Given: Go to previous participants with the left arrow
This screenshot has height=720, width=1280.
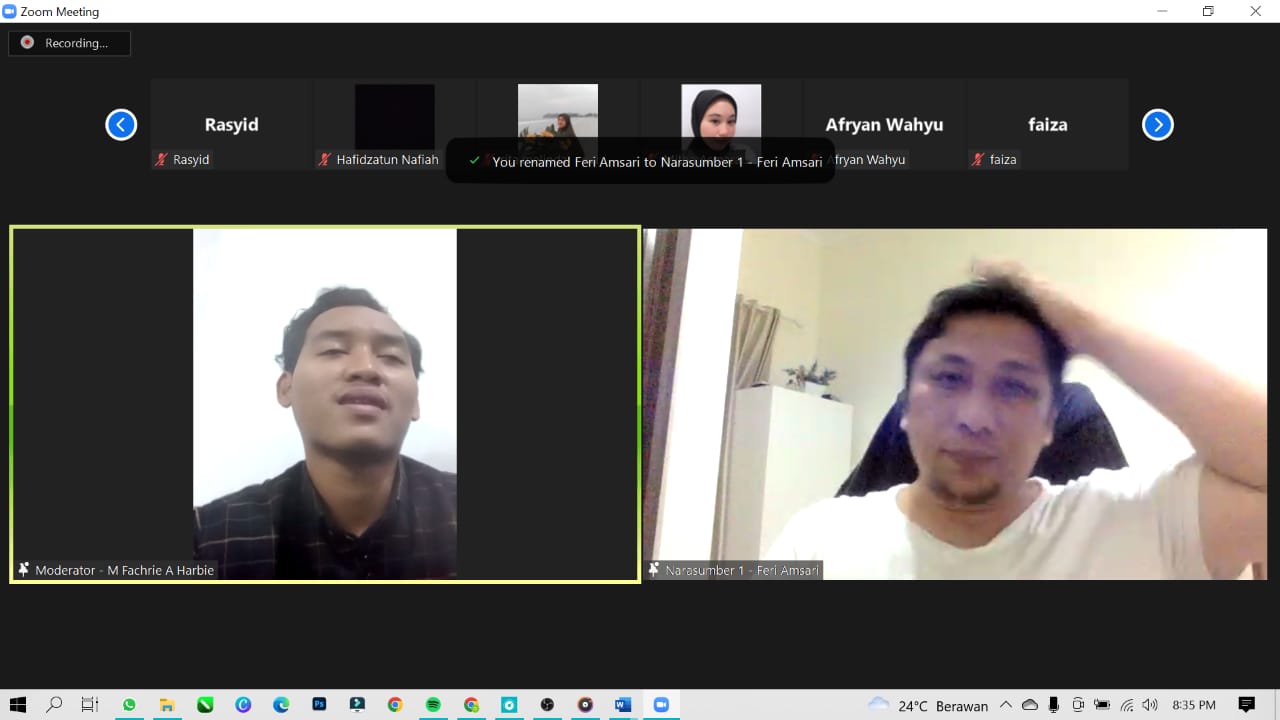Looking at the screenshot, I should pyautogui.click(x=121, y=125).
